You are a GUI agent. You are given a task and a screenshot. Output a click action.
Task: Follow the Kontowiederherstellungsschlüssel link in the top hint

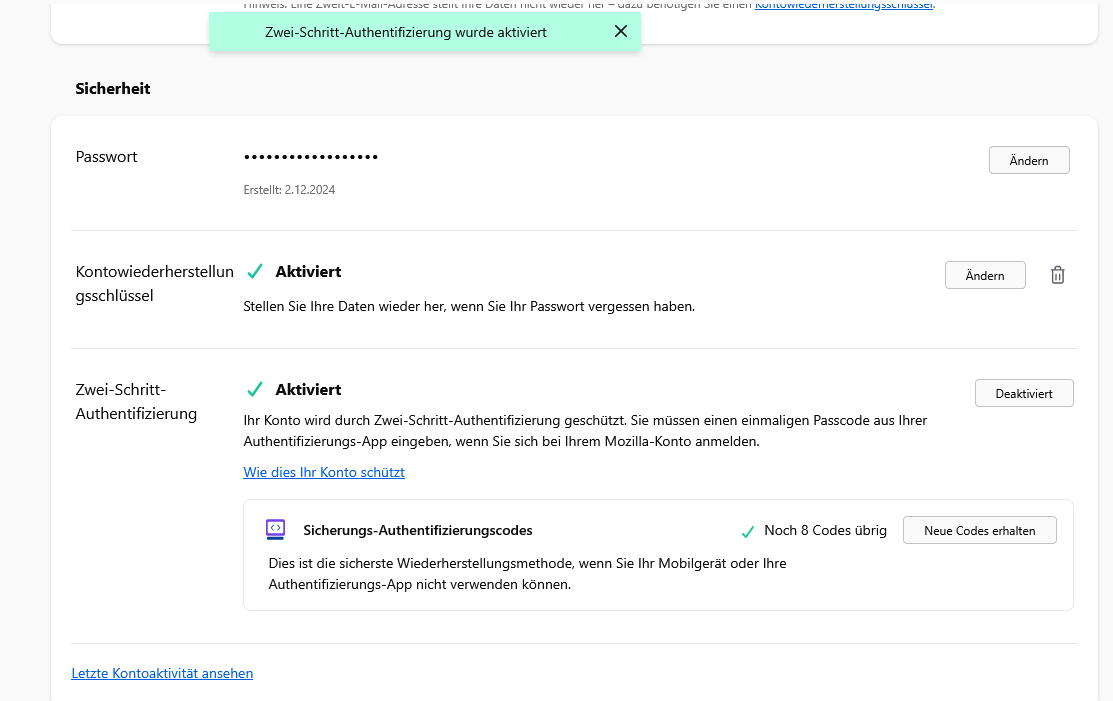[x=843, y=6]
